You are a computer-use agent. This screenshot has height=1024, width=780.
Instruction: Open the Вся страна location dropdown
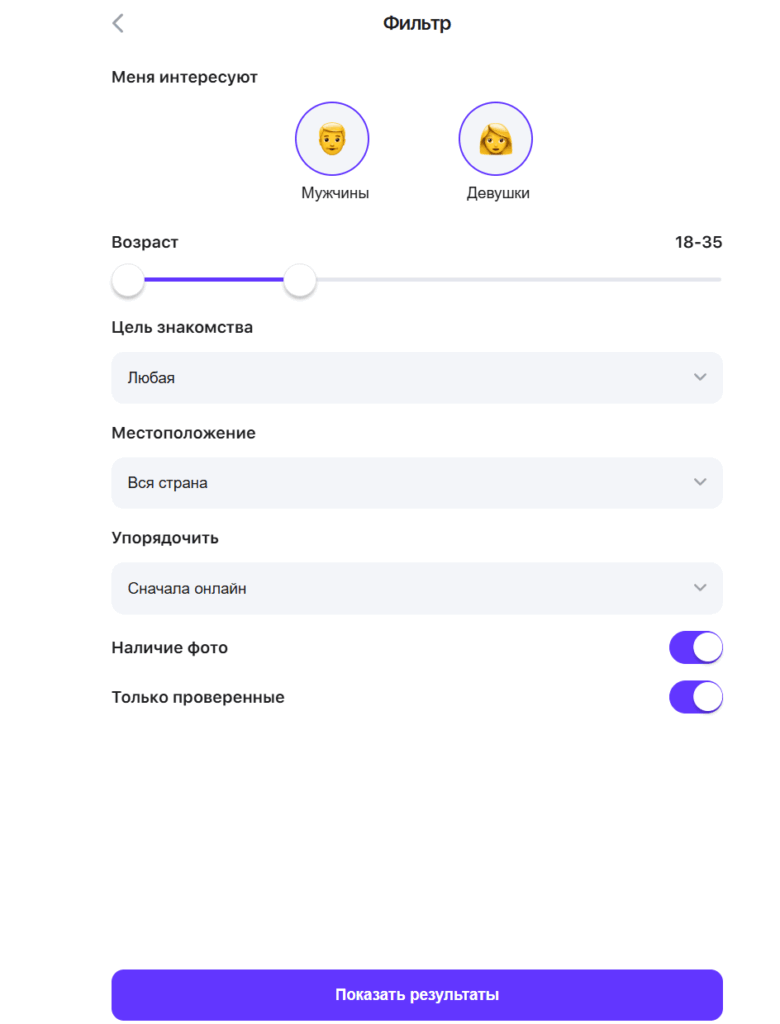417,482
